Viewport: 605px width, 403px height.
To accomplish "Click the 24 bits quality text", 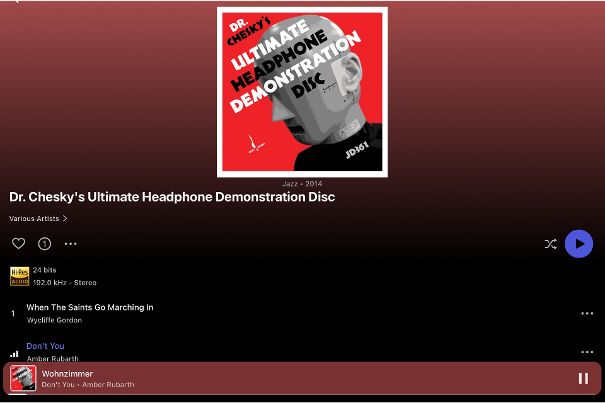I will pyautogui.click(x=44, y=270).
